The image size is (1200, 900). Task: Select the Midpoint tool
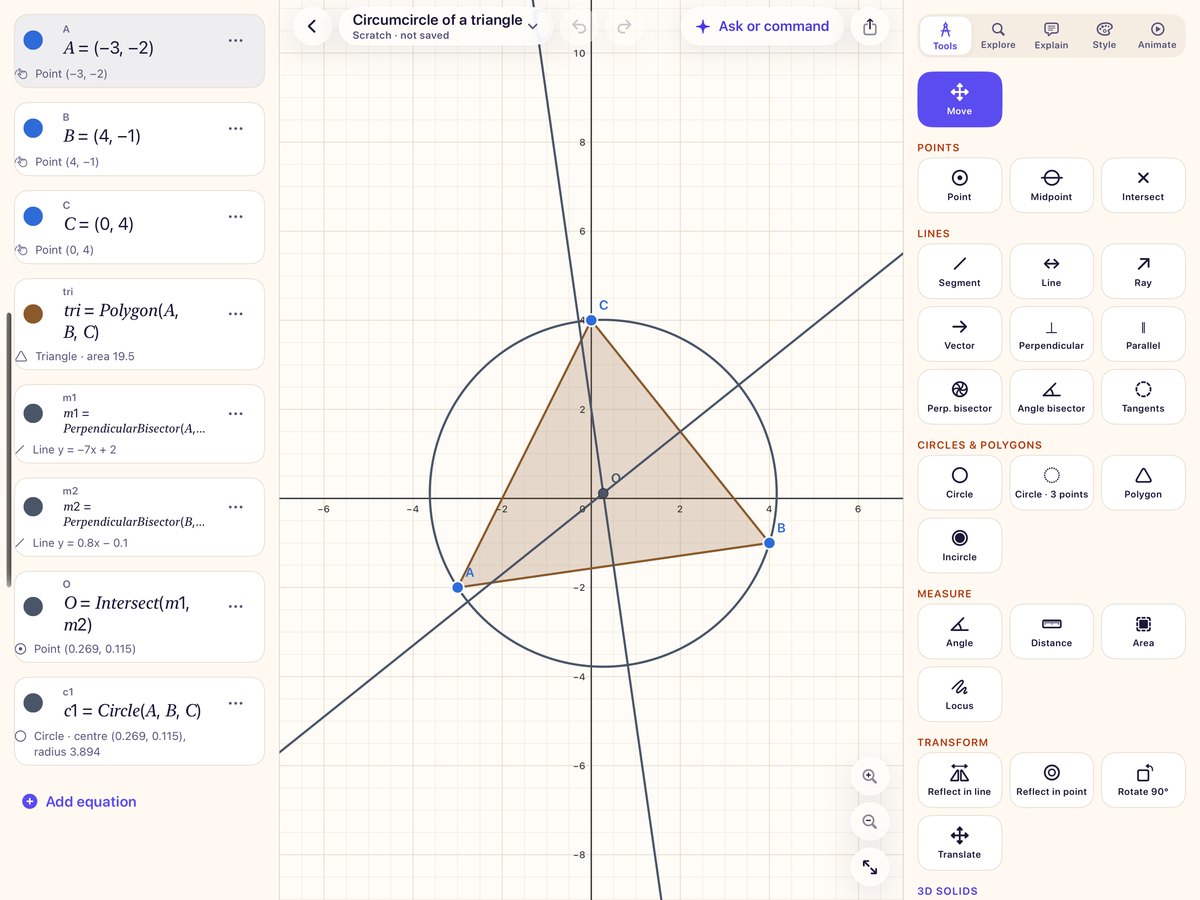(1051, 185)
